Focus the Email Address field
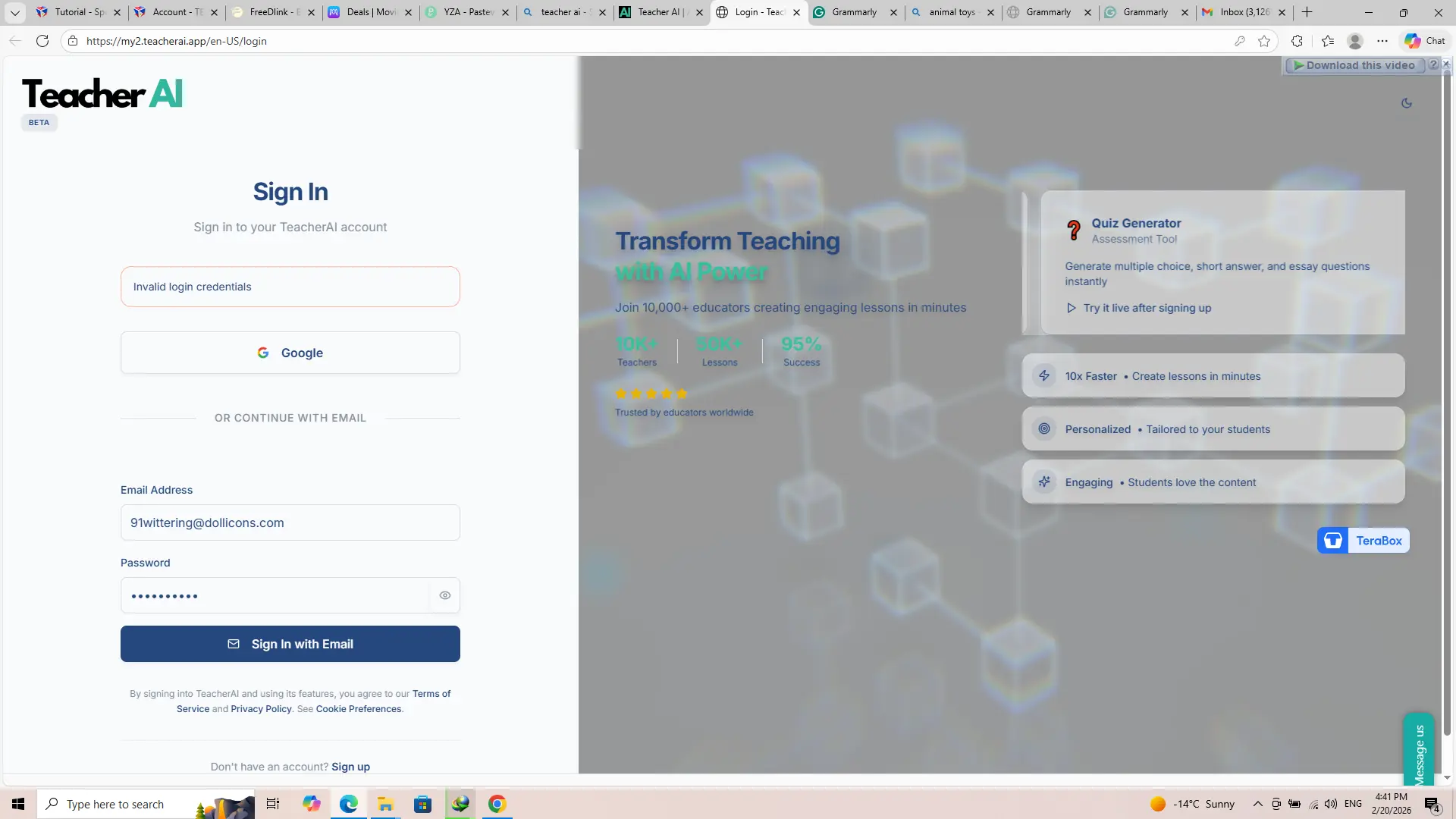This screenshot has width=1456, height=819. click(290, 522)
